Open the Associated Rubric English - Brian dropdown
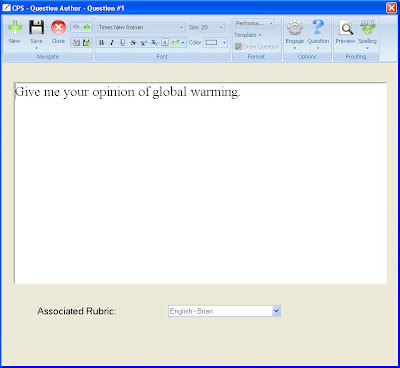This screenshot has width=400, height=368. tap(224, 311)
